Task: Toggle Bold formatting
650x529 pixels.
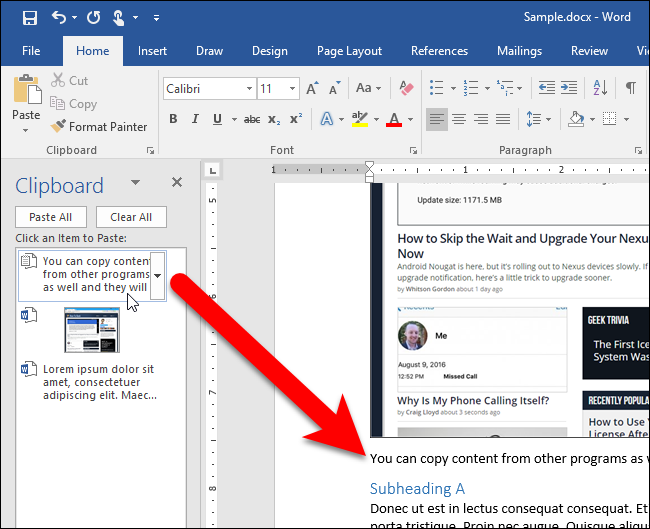Action: tap(173, 119)
